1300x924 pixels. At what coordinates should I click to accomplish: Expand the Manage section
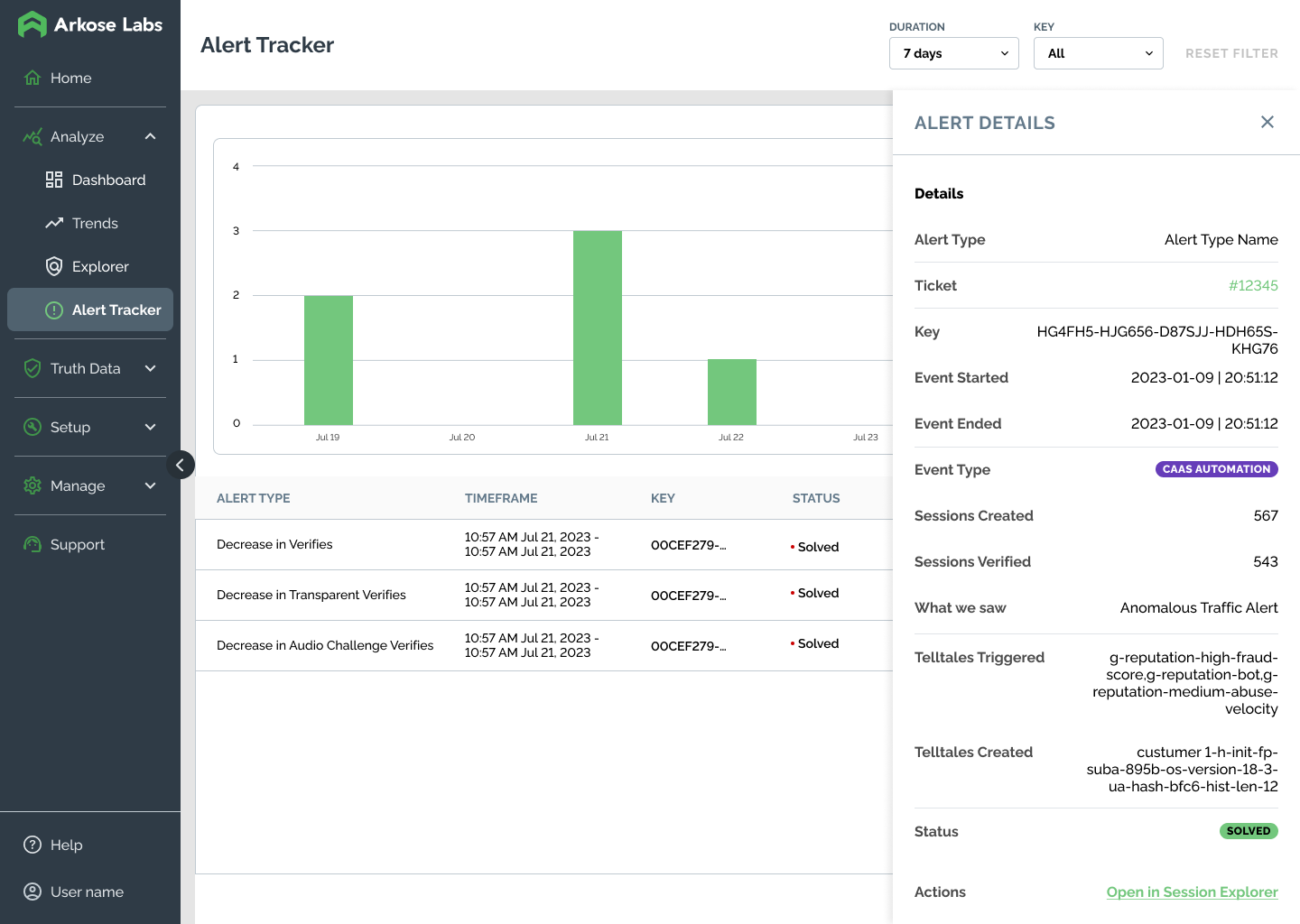[150, 486]
